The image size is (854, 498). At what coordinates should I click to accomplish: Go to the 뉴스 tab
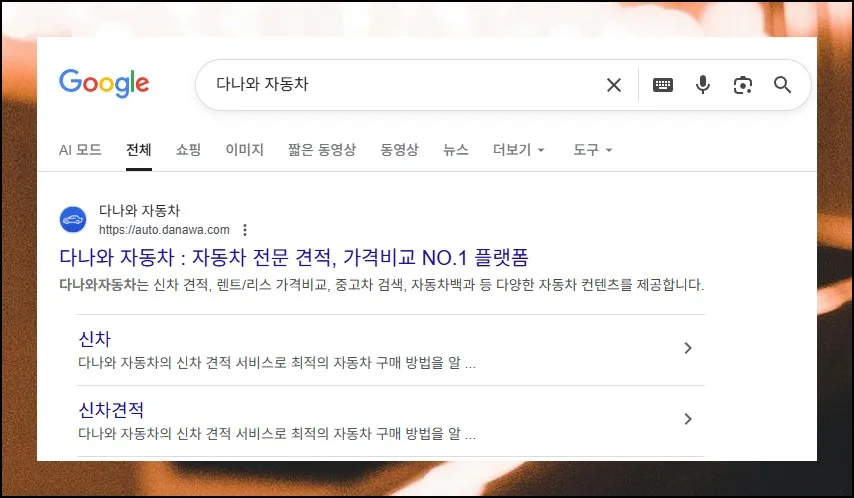[x=456, y=150]
